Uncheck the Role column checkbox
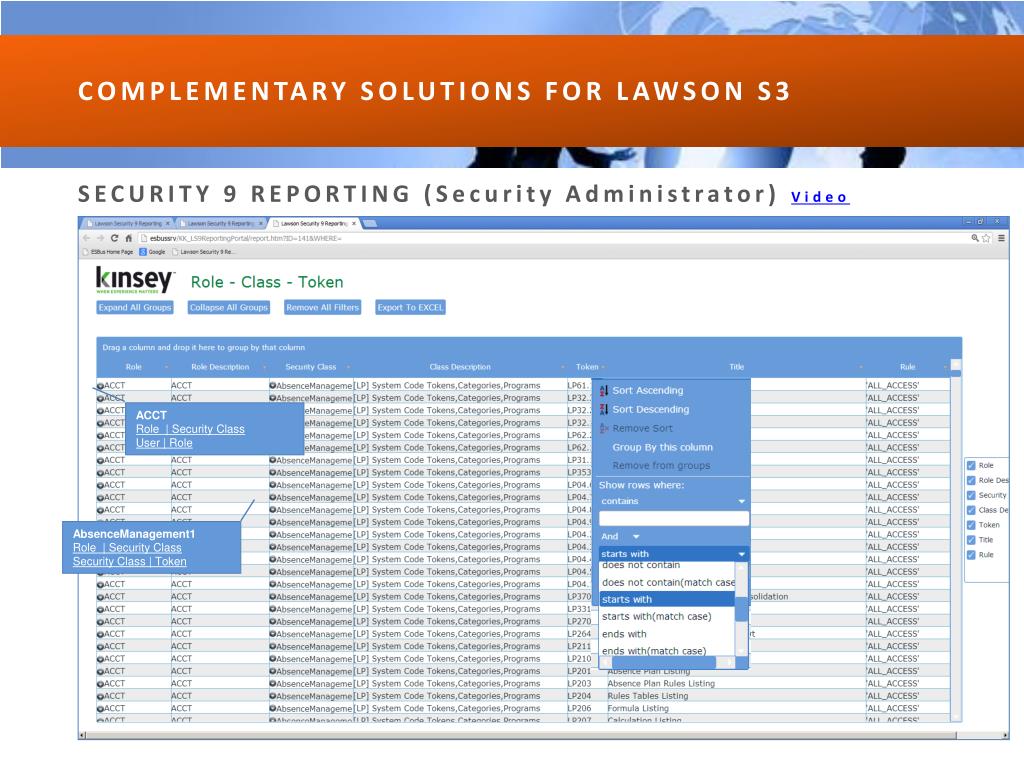This screenshot has height=768, width=1024. pyautogui.click(x=971, y=466)
